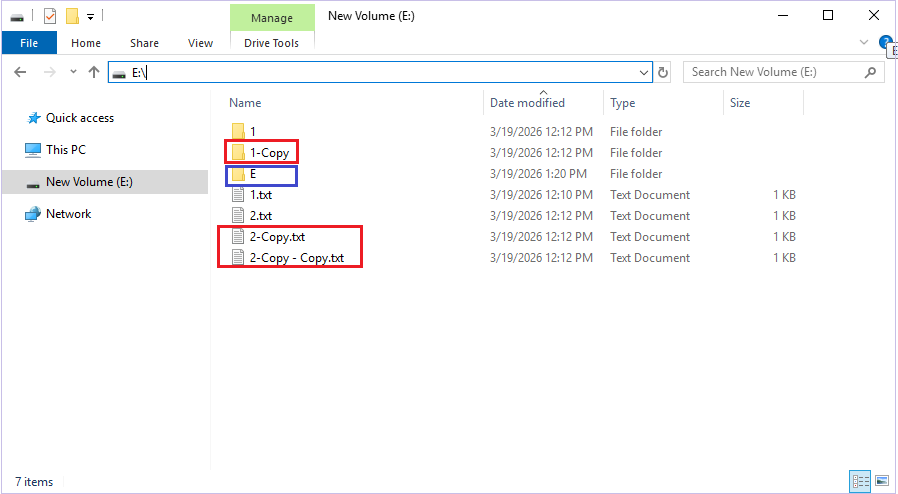This screenshot has width=898, height=494.
Task: Click the folder icon of 1-Copy
Action: point(238,153)
